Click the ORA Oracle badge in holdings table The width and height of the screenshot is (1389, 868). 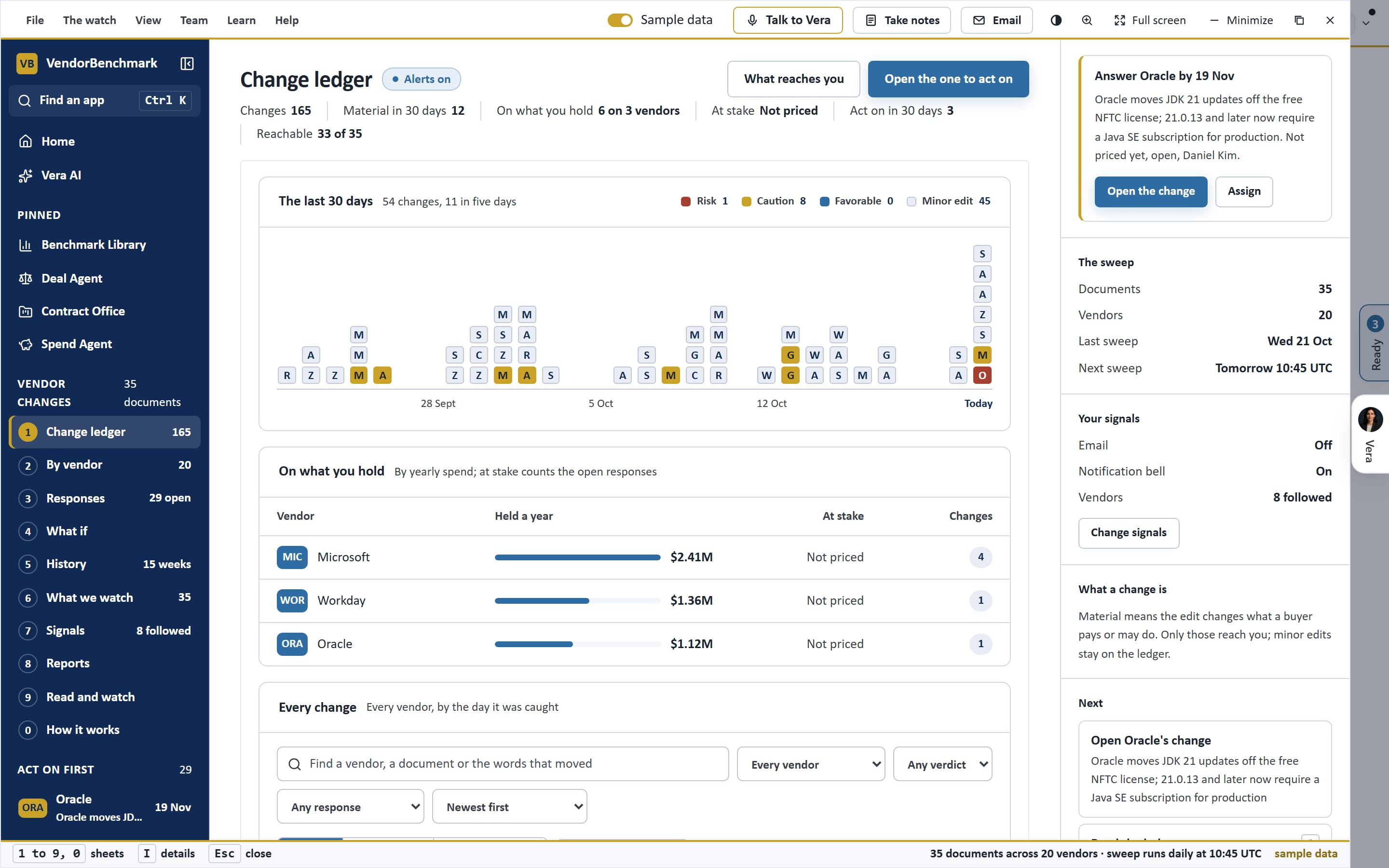tap(292, 644)
